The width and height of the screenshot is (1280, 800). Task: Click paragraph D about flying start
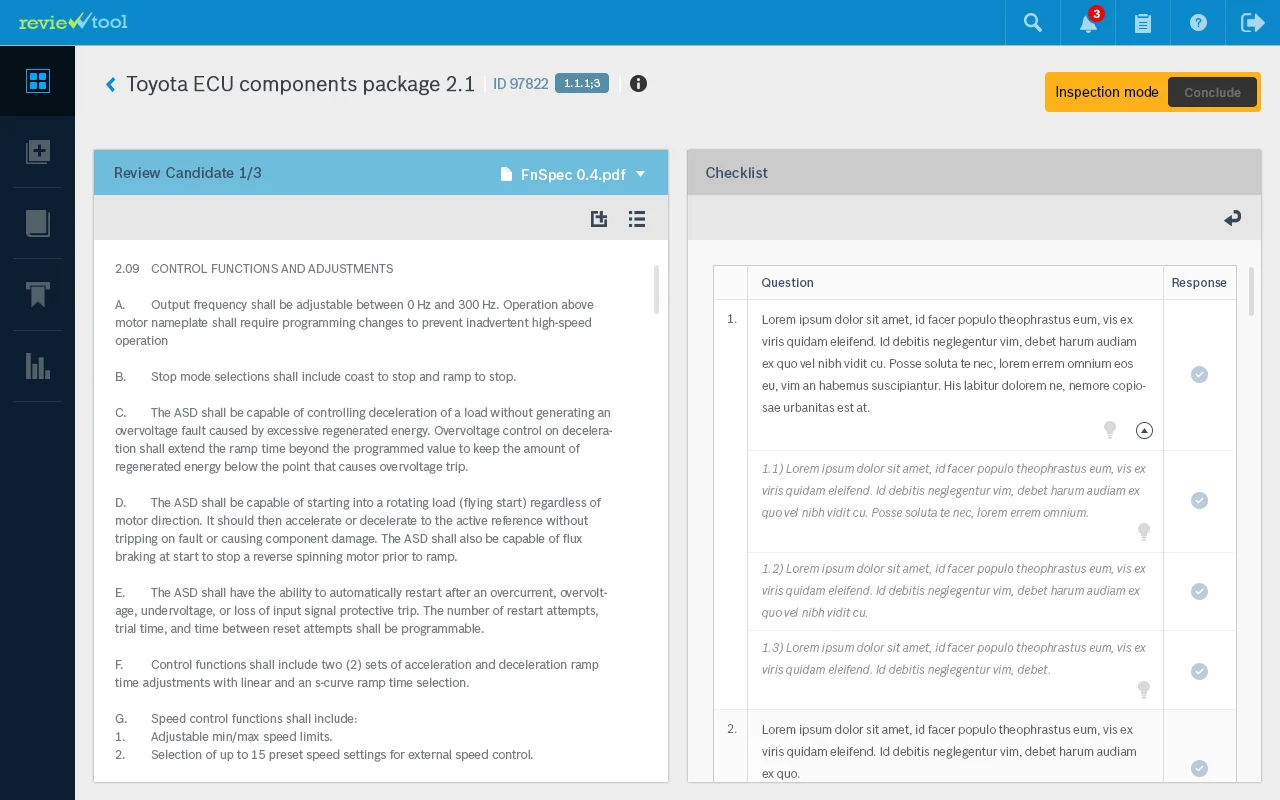click(358, 529)
